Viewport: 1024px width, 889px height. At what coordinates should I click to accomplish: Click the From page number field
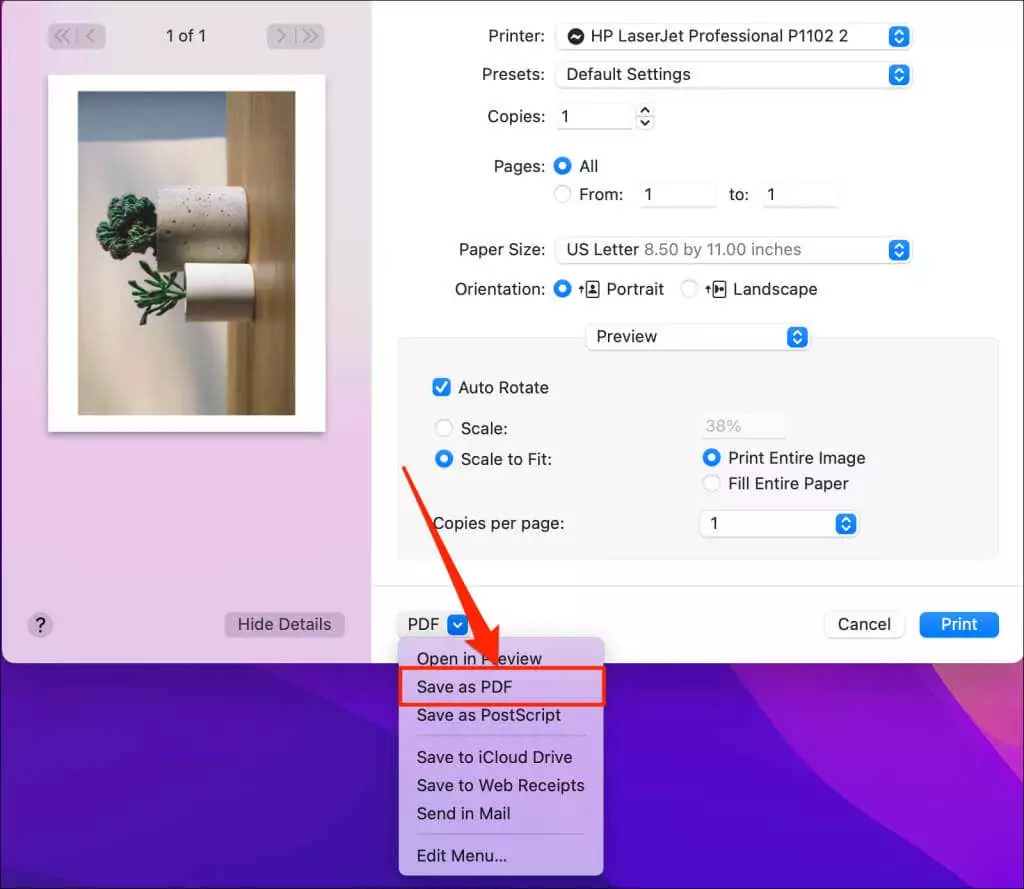point(677,195)
